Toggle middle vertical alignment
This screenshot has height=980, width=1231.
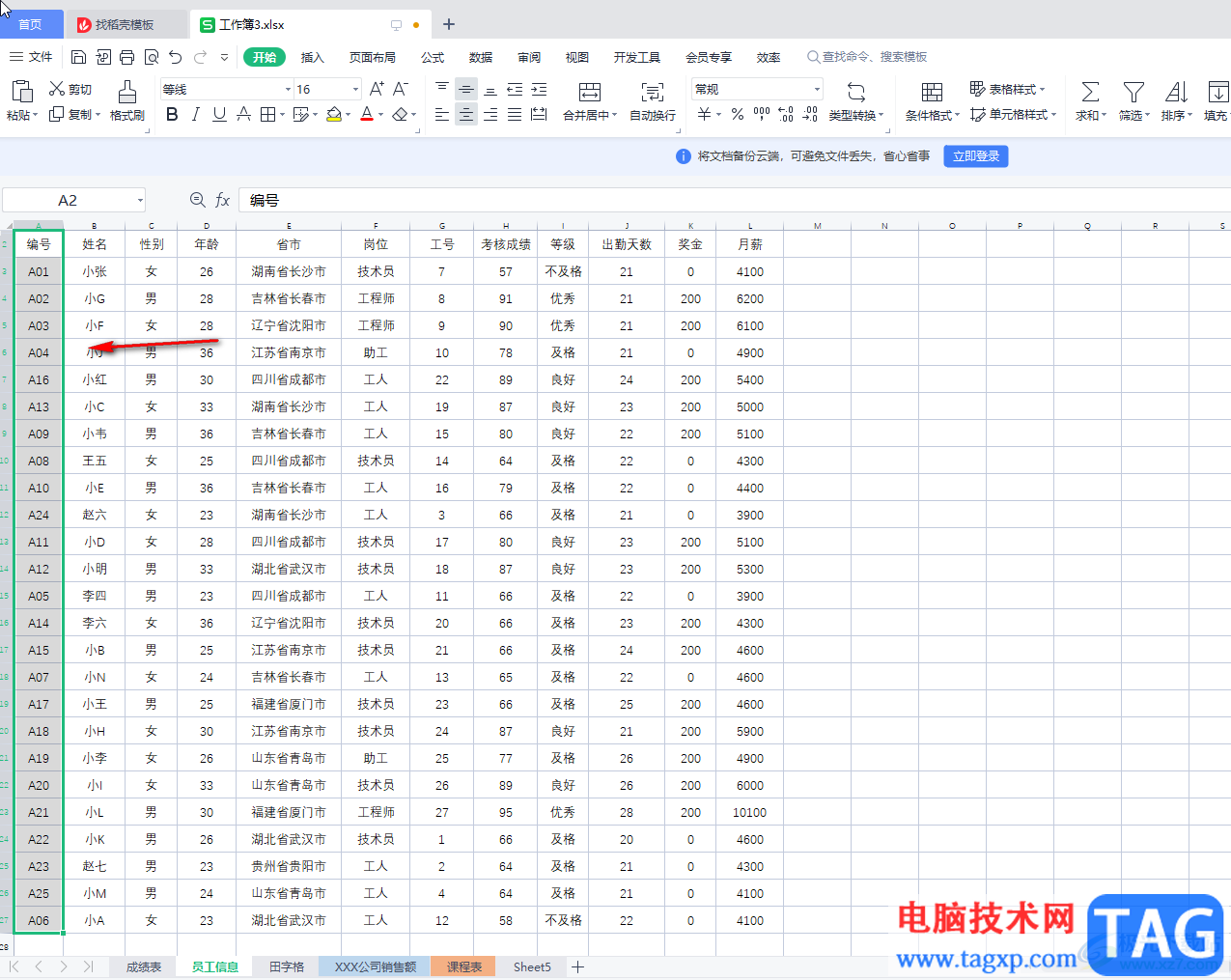[466, 89]
